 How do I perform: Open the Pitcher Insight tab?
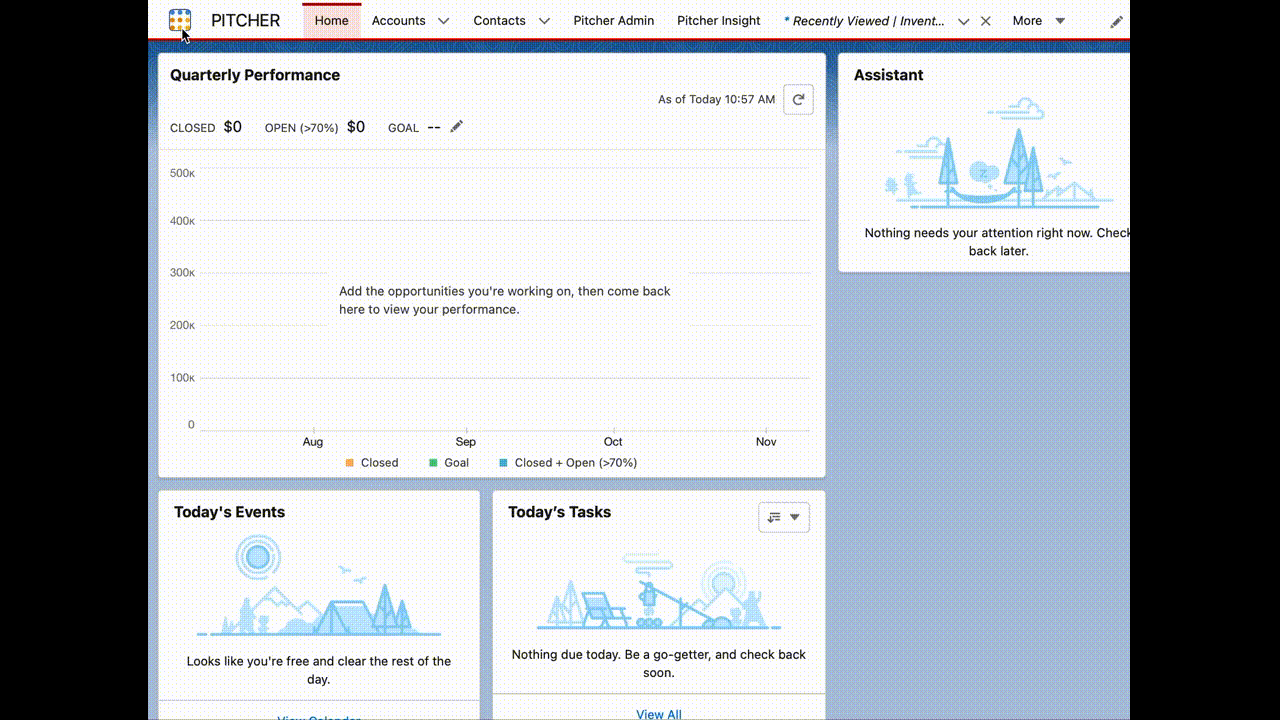coord(718,21)
